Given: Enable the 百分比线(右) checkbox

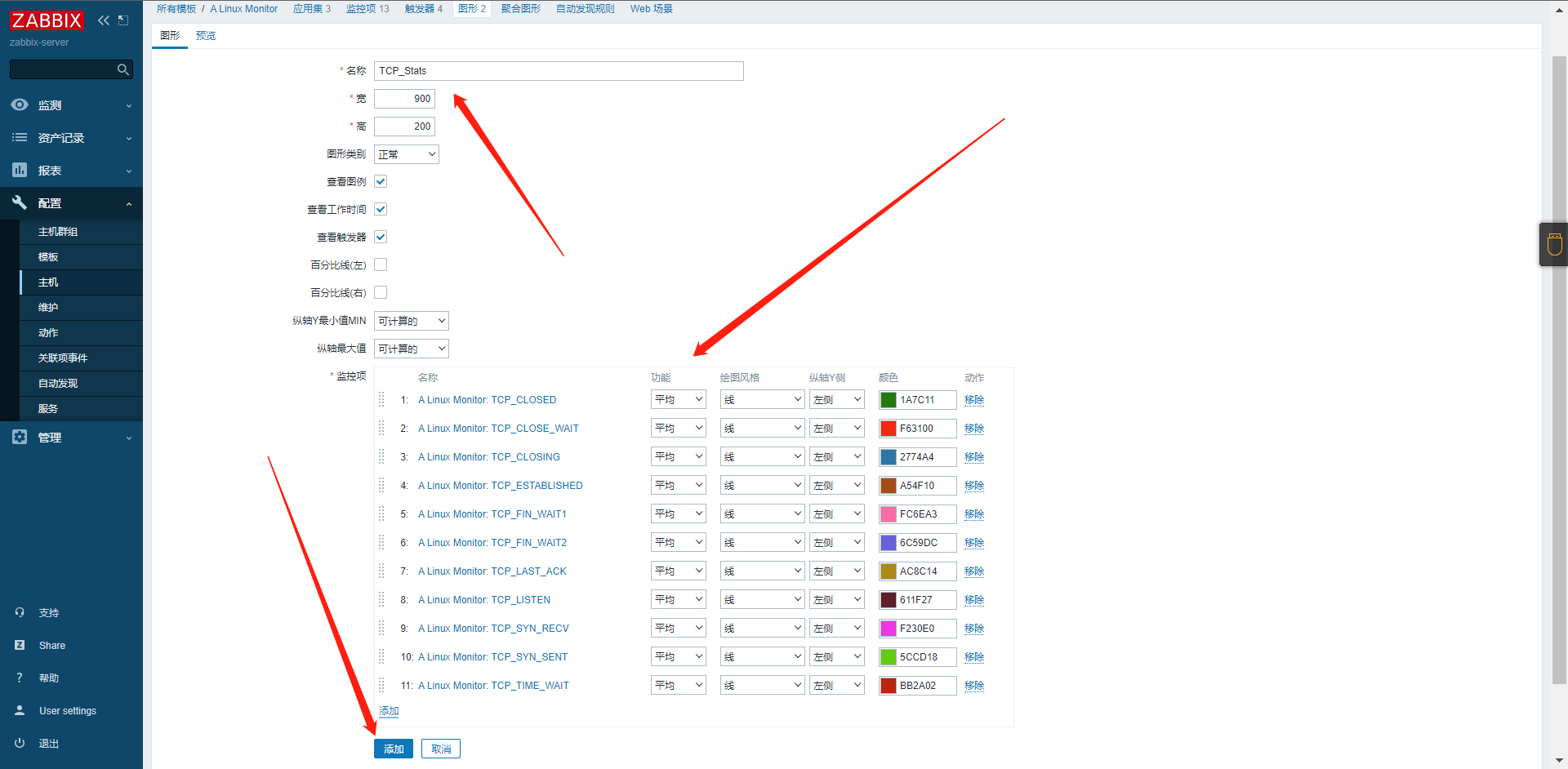Looking at the screenshot, I should click(x=381, y=292).
